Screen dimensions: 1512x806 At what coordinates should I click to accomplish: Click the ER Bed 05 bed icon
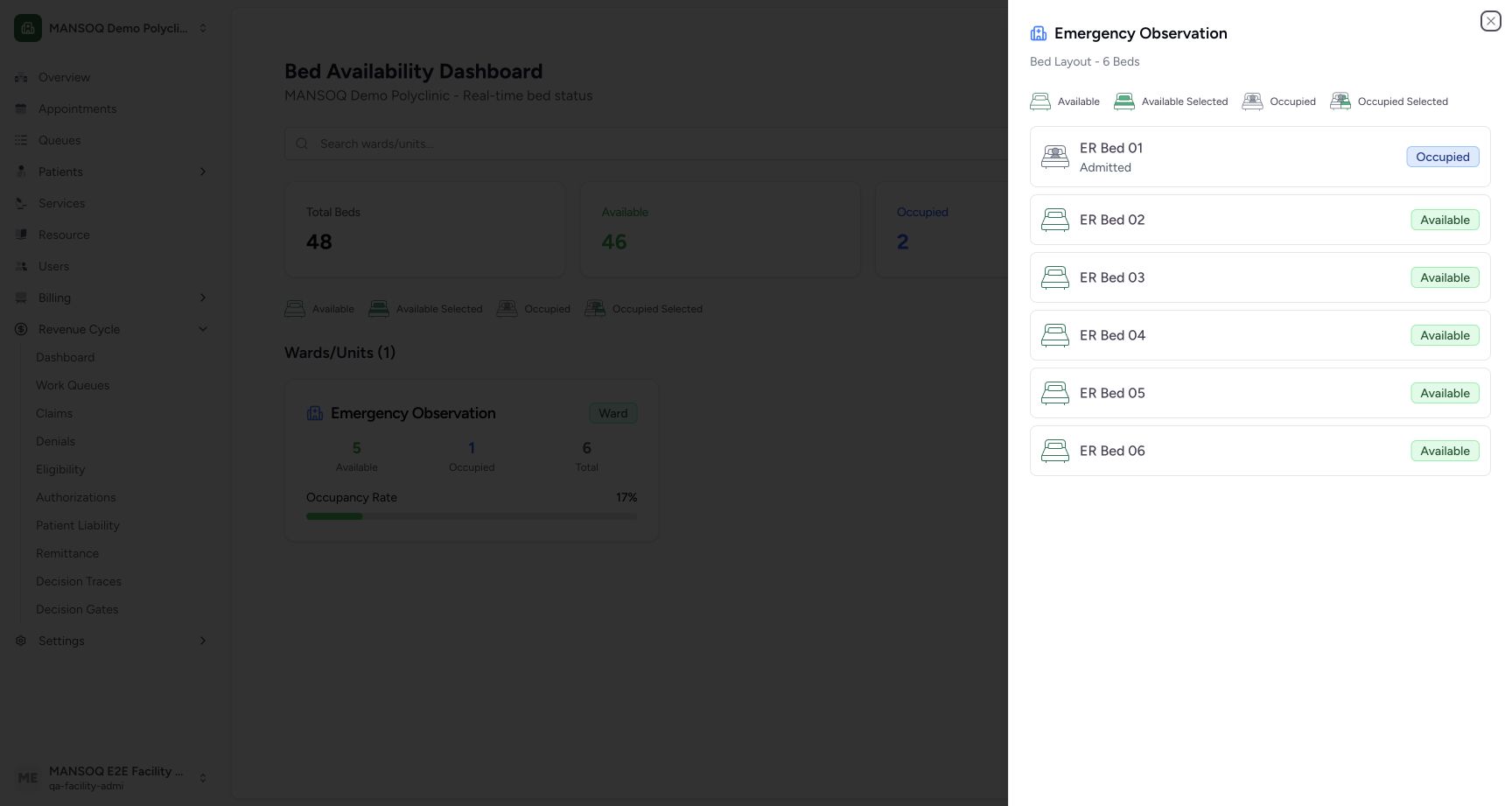point(1055,393)
